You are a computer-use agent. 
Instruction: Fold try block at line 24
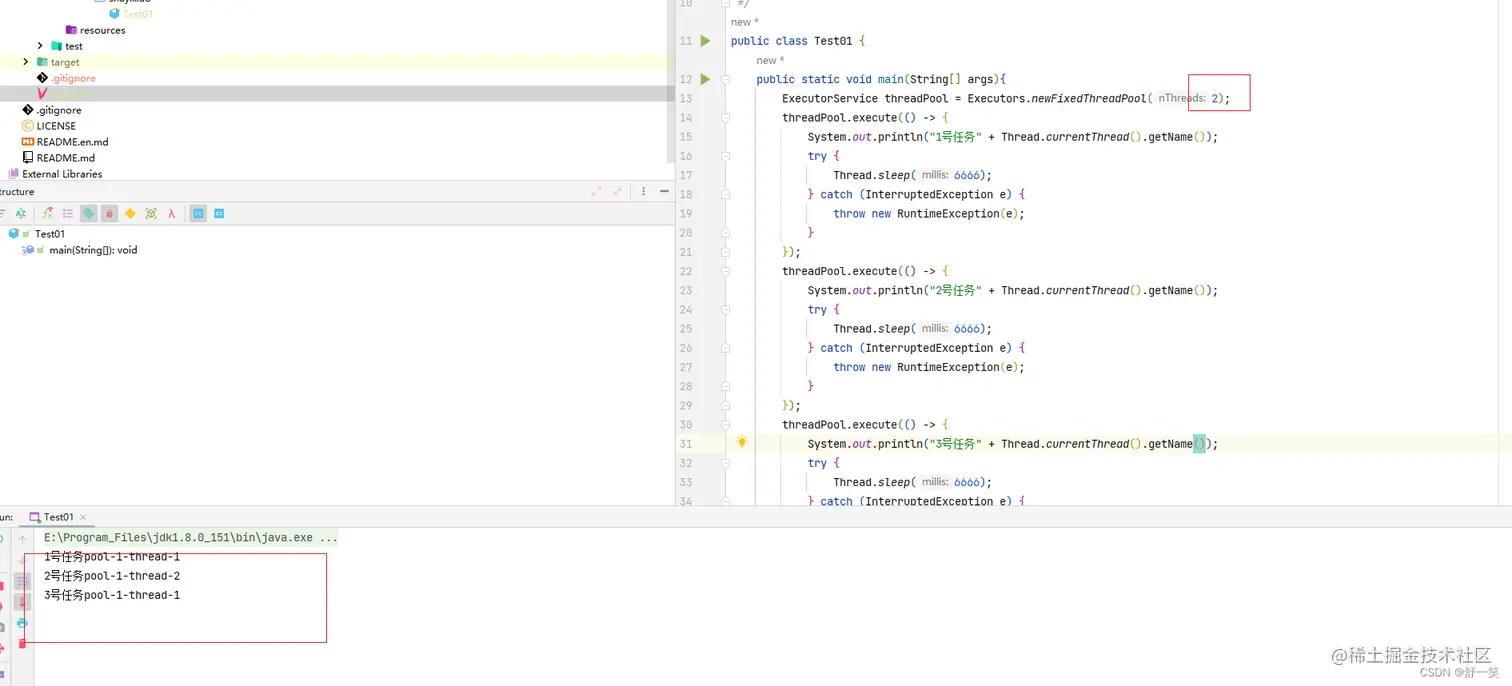tap(725, 309)
